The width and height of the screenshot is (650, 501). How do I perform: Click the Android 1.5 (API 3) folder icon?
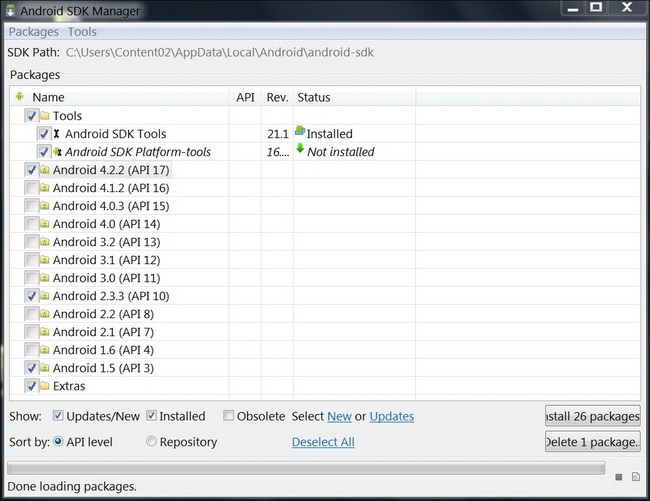44,368
